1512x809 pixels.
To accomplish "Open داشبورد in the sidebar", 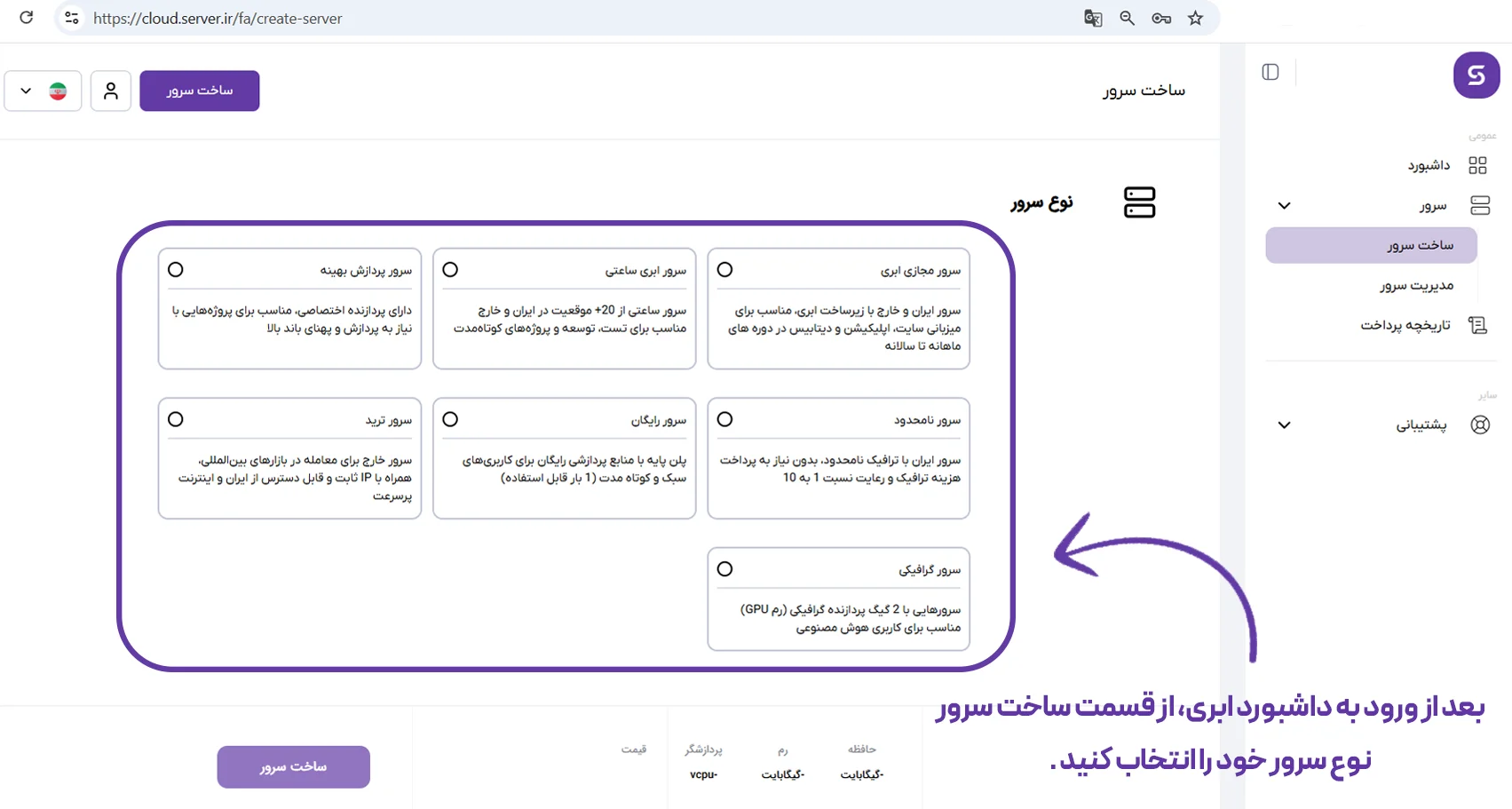I will [x=1429, y=165].
